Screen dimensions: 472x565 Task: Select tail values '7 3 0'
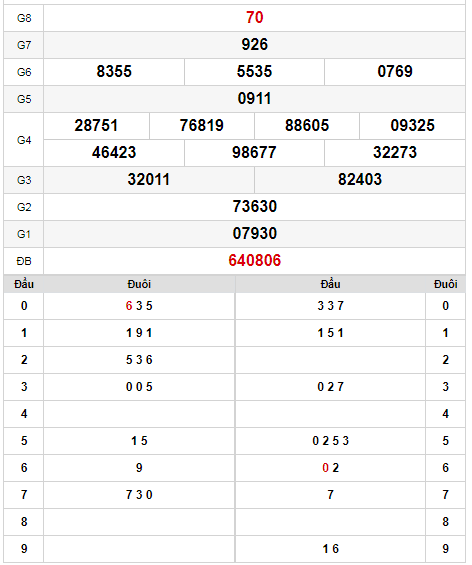tap(139, 495)
